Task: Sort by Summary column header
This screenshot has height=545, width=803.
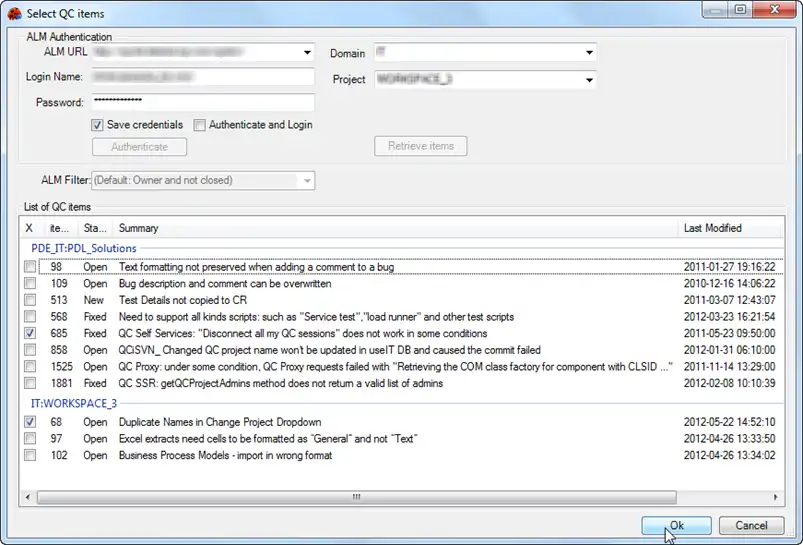Action: [x=395, y=228]
